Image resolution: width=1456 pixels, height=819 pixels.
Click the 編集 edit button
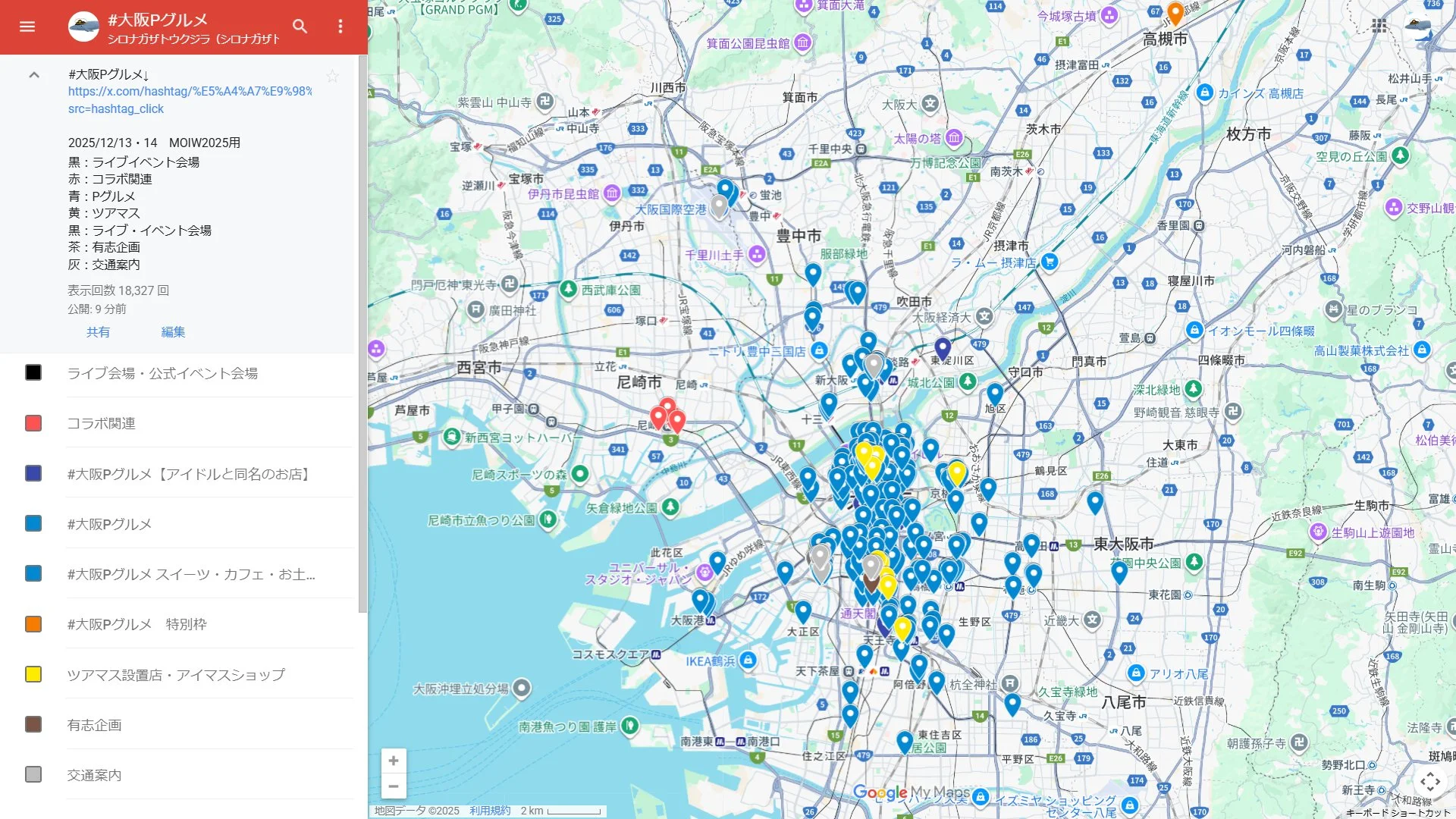173,332
